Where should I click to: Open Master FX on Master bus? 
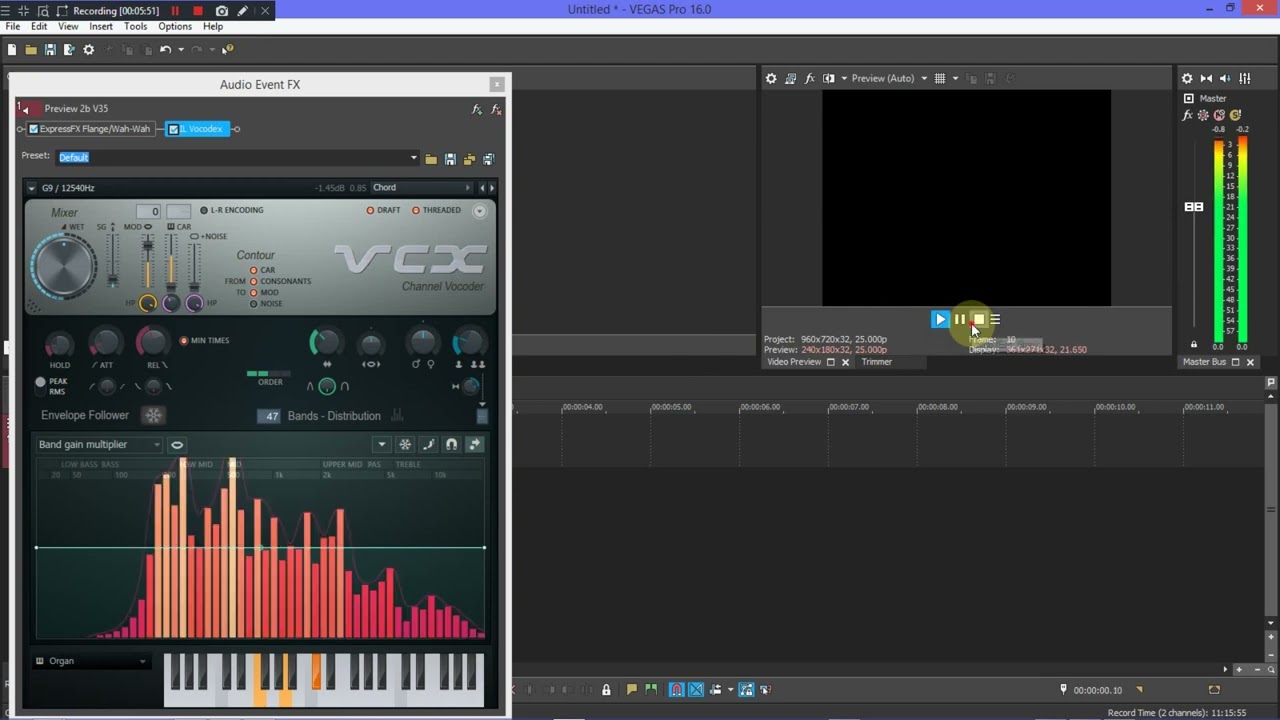click(1187, 115)
